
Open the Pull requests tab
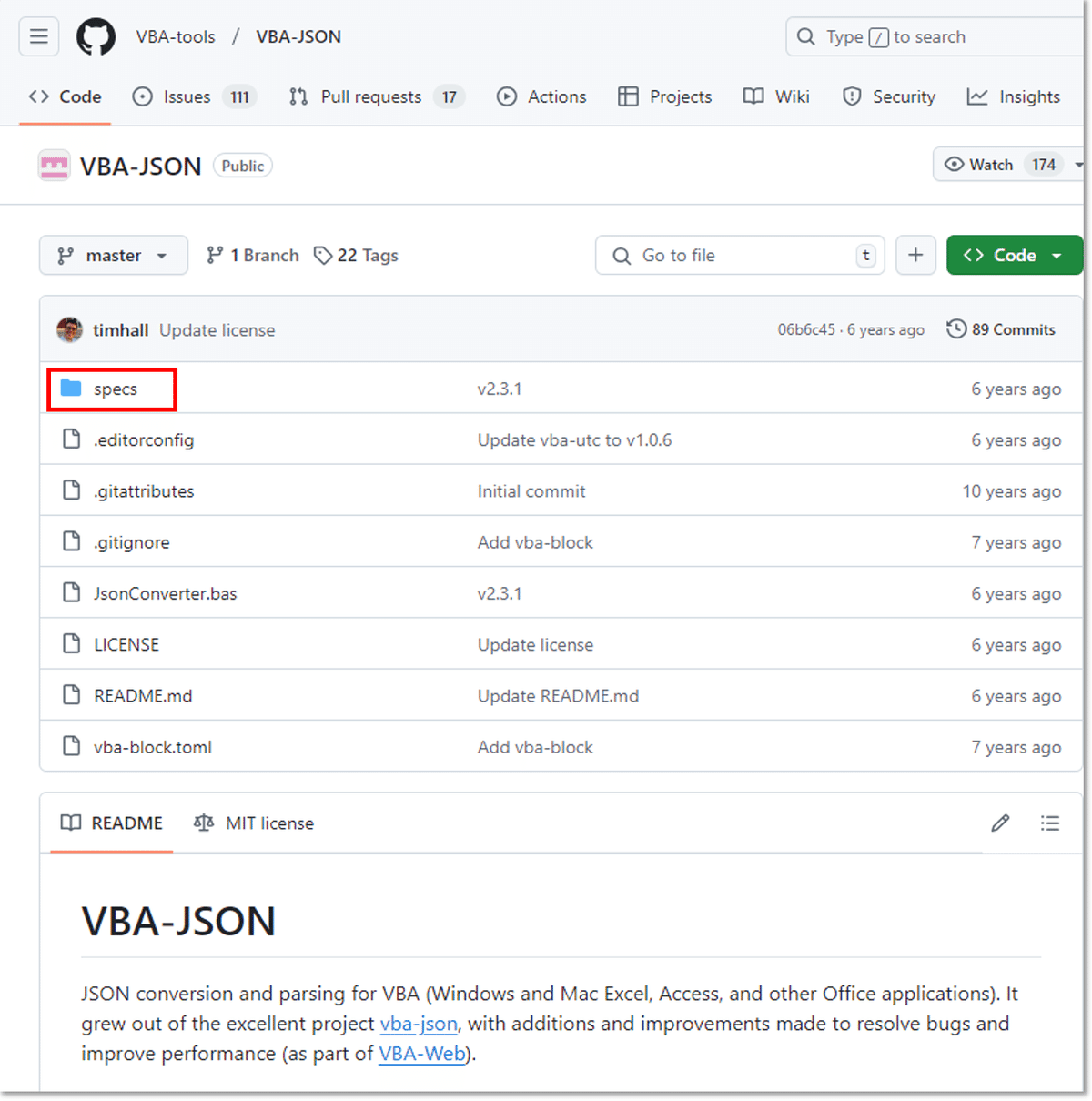(376, 96)
